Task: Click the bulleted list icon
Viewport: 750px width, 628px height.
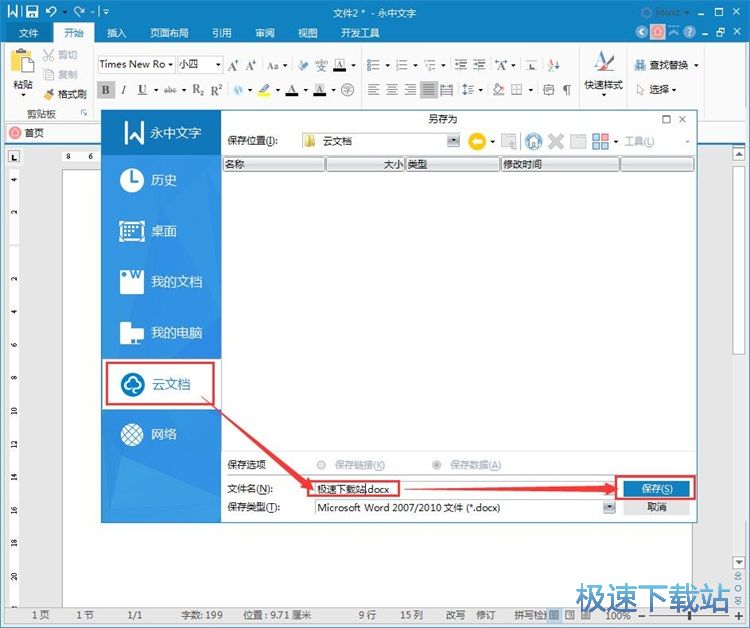Action: click(x=373, y=65)
